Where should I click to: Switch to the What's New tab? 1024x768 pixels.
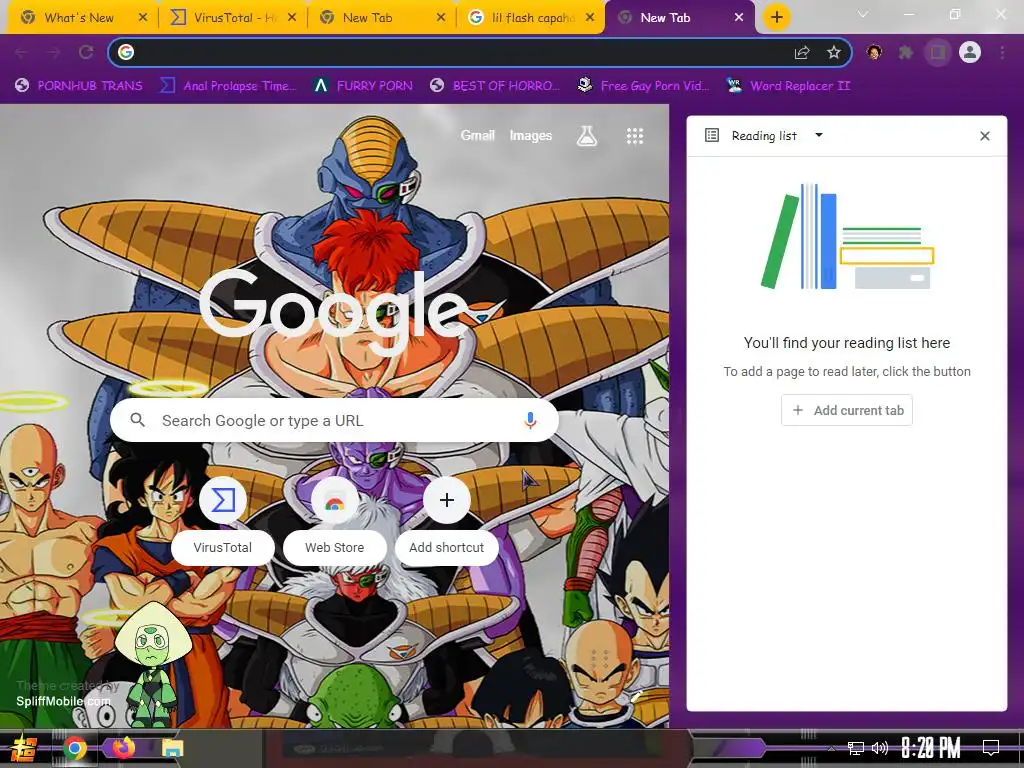(x=78, y=18)
